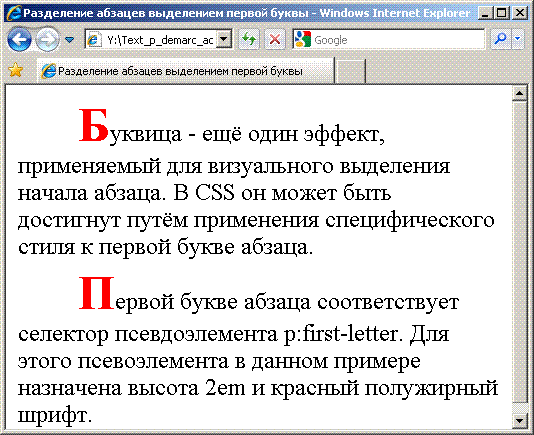Image resolution: width=534 pixels, height=435 pixels.
Task: Maximize the Internet Explorer window
Action: pyautogui.click(x=502, y=13)
